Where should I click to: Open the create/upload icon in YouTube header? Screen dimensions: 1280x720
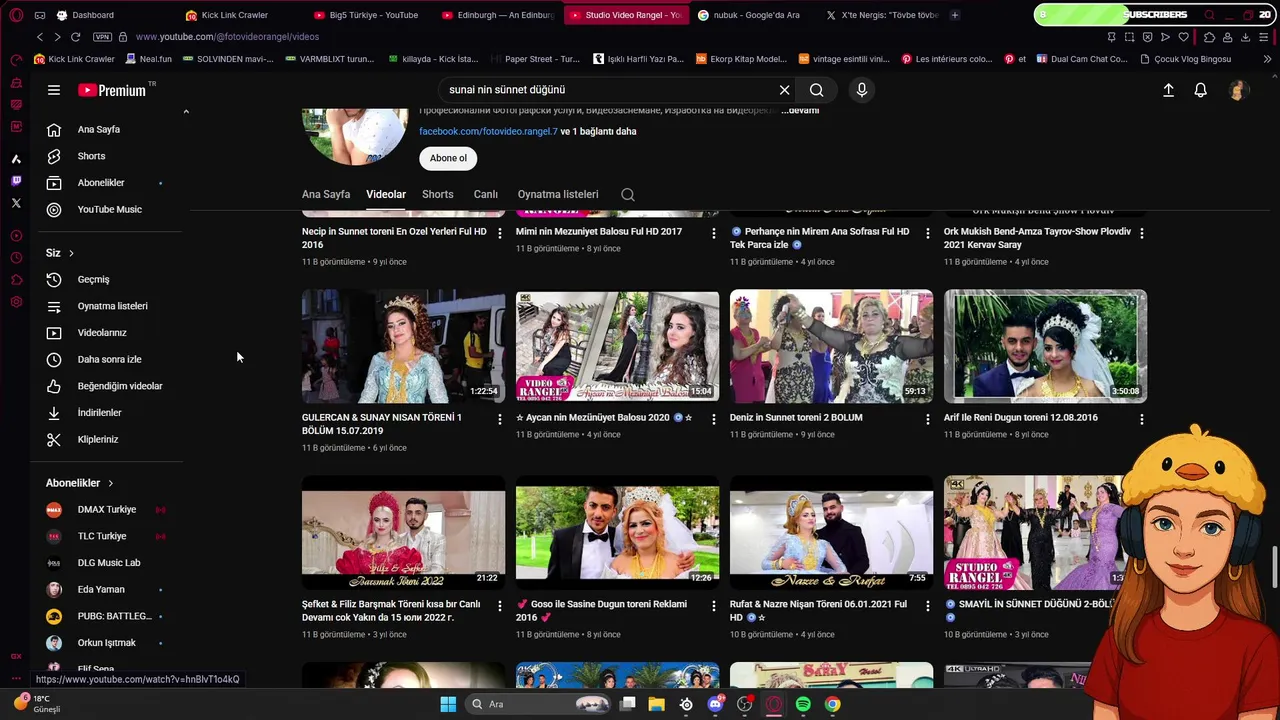tap(1168, 90)
